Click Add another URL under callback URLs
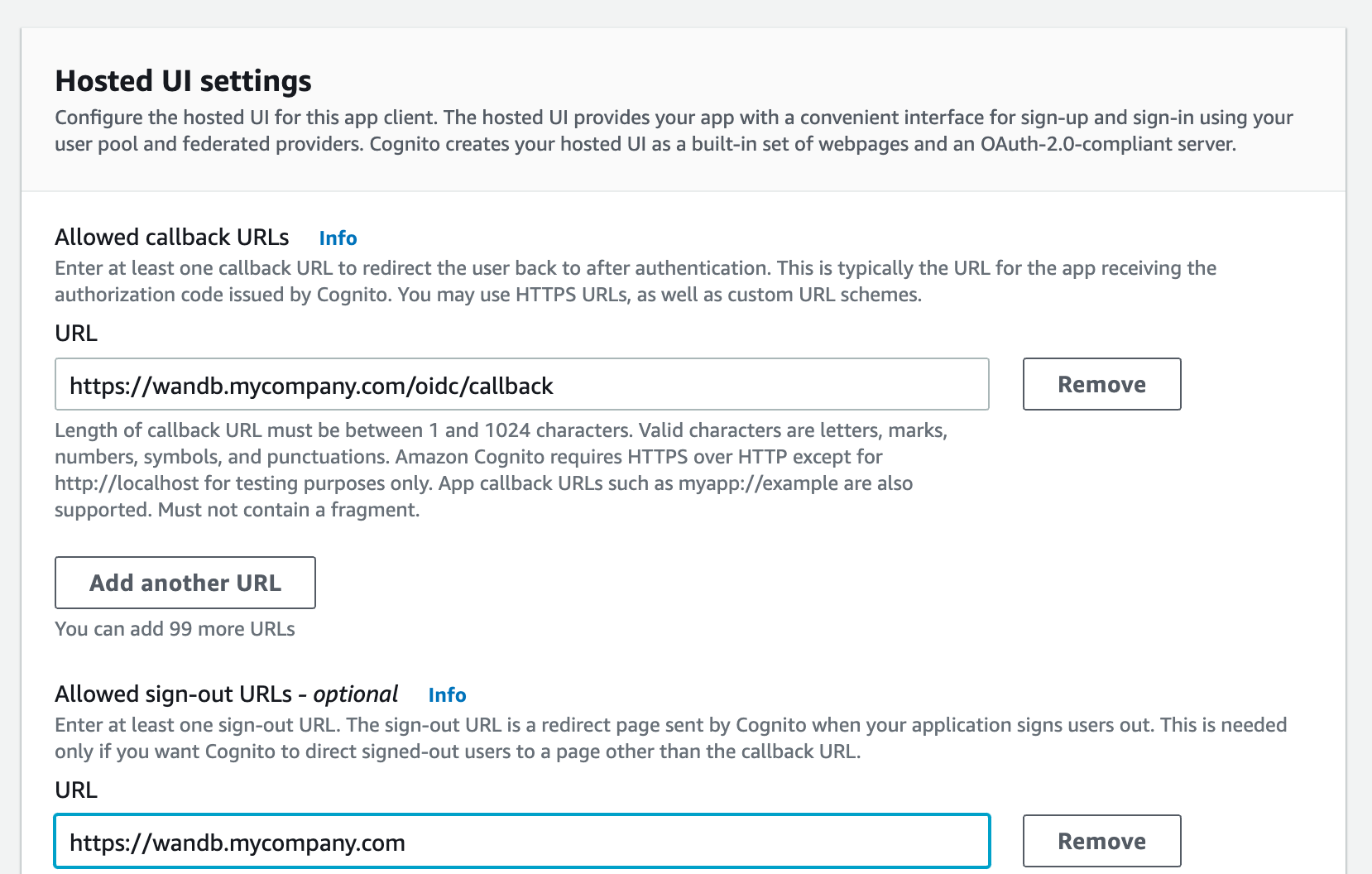 [x=184, y=583]
